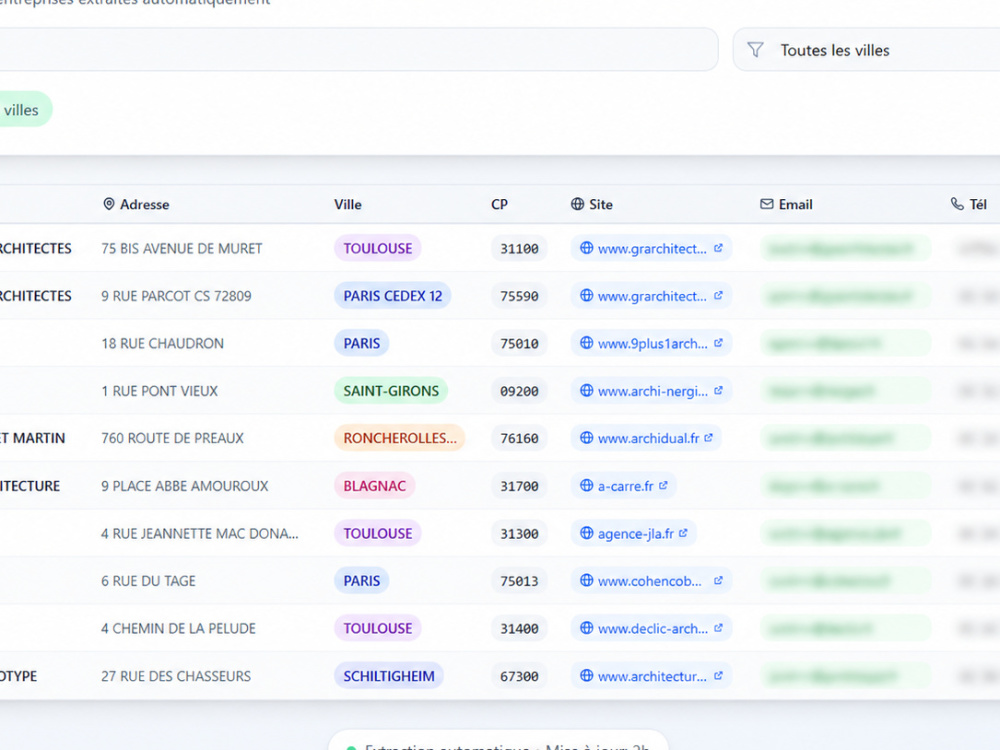Click globe icon before www.architectur
Viewport: 1000px width, 750px height.
pos(587,675)
